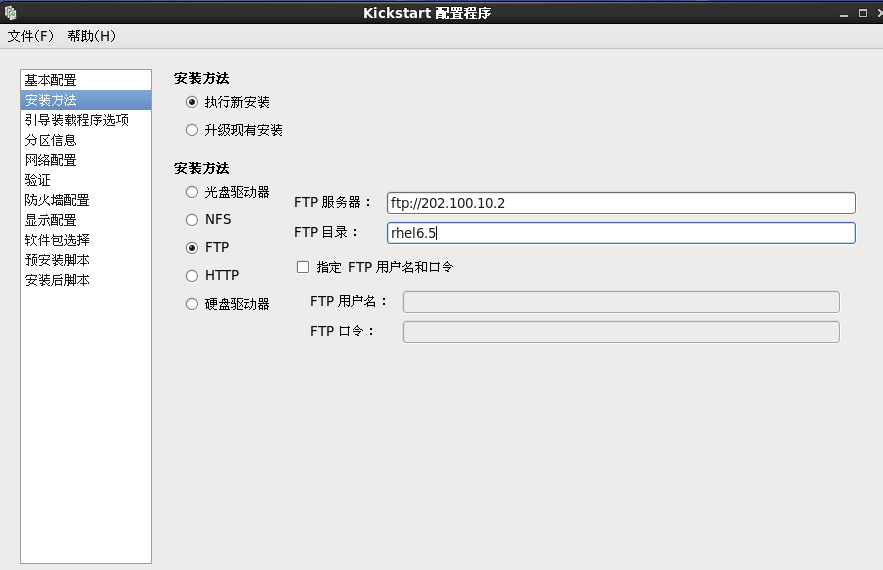The width and height of the screenshot is (883, 570).
Task: Open 软件包选择 section
Action: (x=86, y=240)
